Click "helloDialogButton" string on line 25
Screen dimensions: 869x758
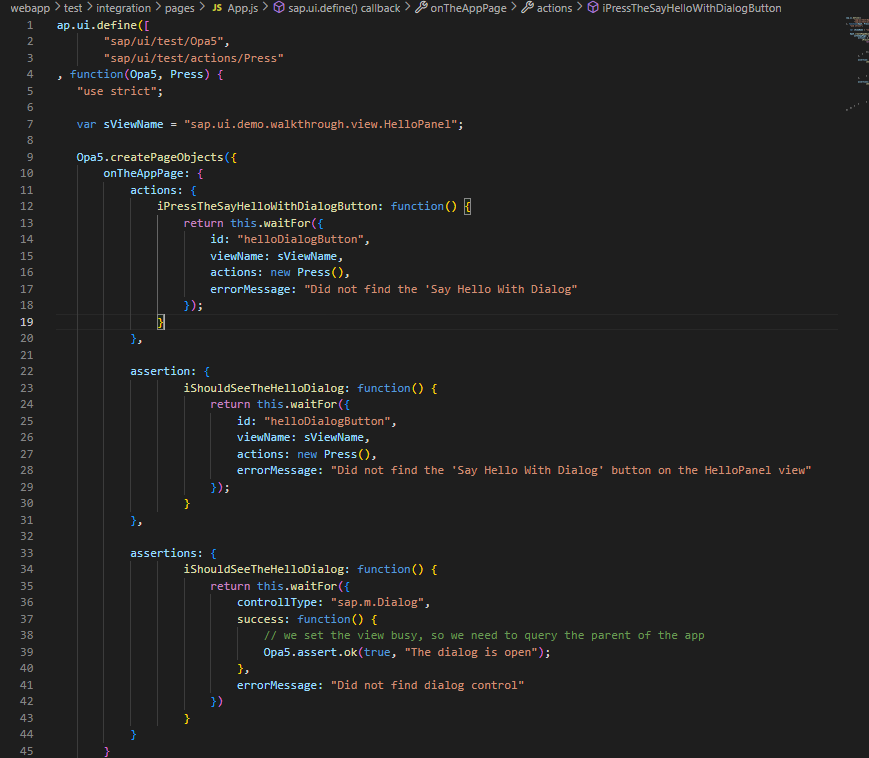(327, 421)
